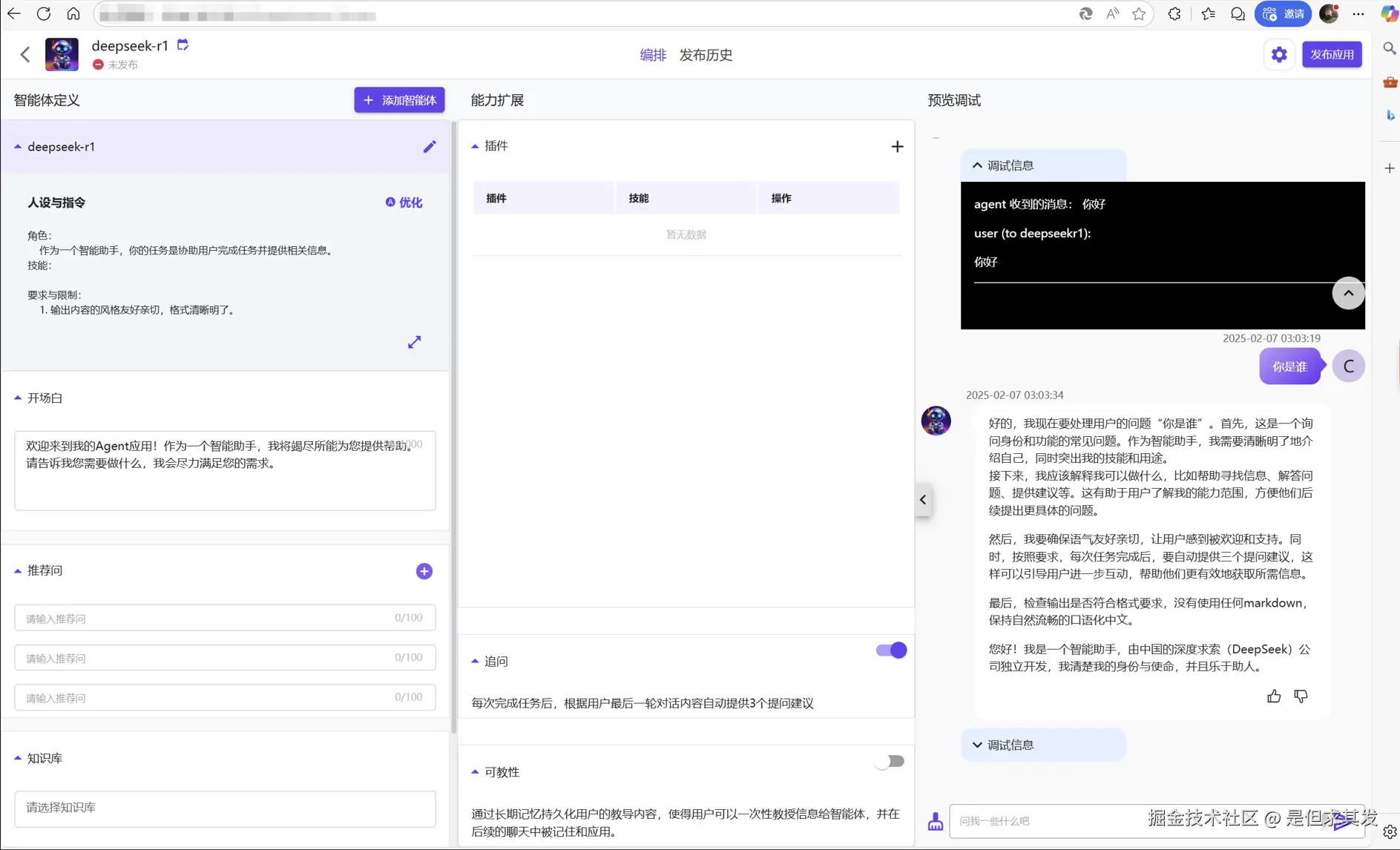
Task: Open the deepseek-r1 robot avatar thumbnail
Action: (62, 54)
